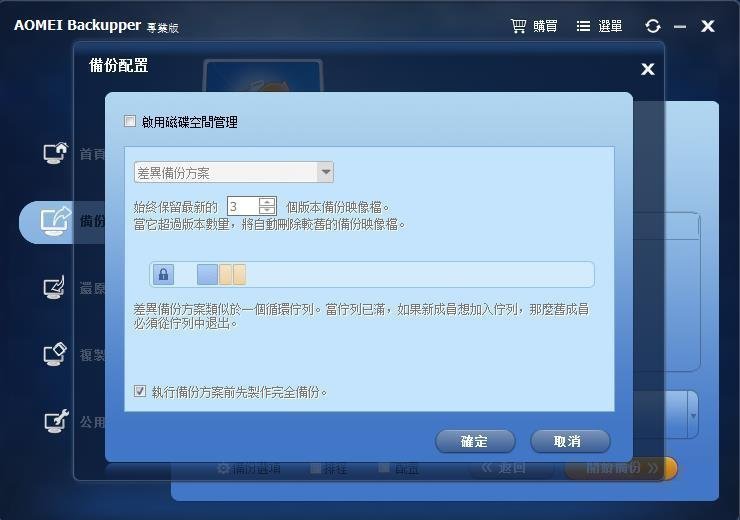Image resolution: width=740 pixels, height=520 pixels.
Task: Open the Clone sidebar icon
Action: click(x=55, y=354)
